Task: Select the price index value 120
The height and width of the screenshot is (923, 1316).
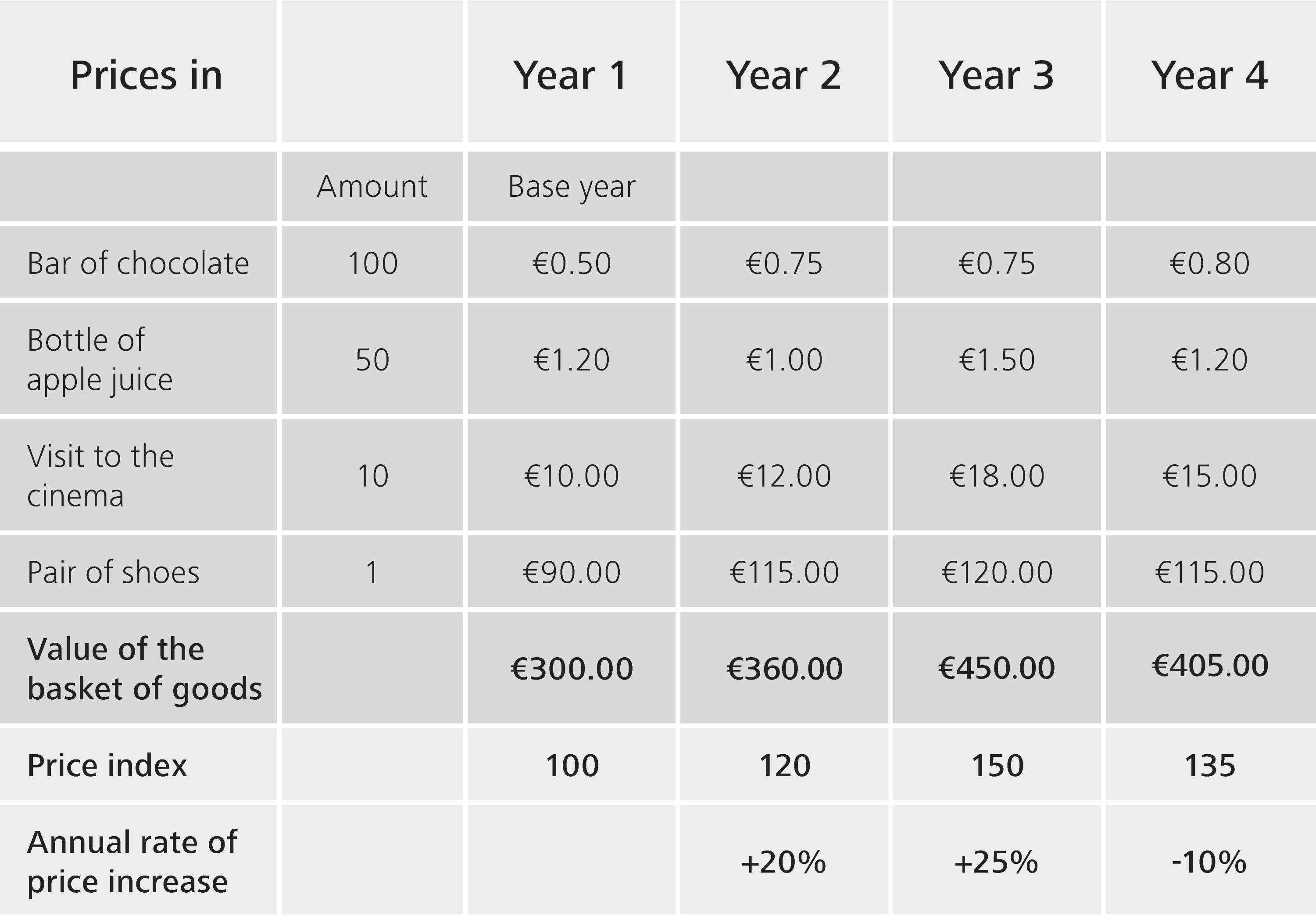Action: (x=784, y=765)
